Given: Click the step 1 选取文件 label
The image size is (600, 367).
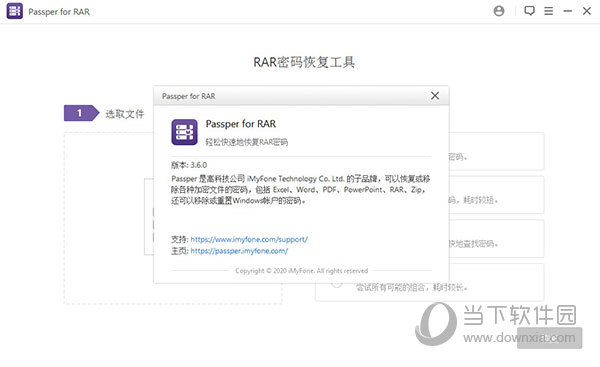Looking at the screenshot, I should coord(124,114).
